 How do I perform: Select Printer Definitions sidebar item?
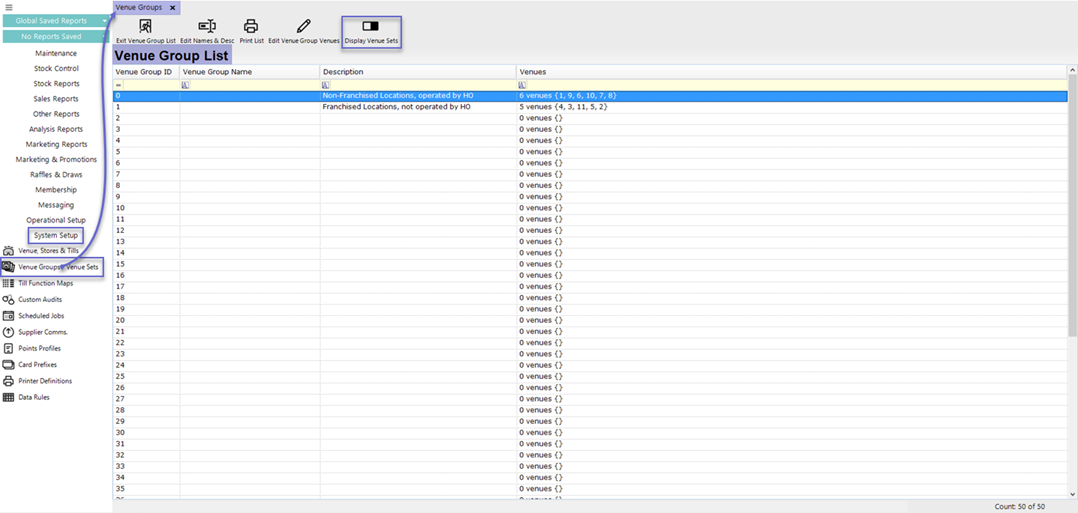(x=45, y=381)
